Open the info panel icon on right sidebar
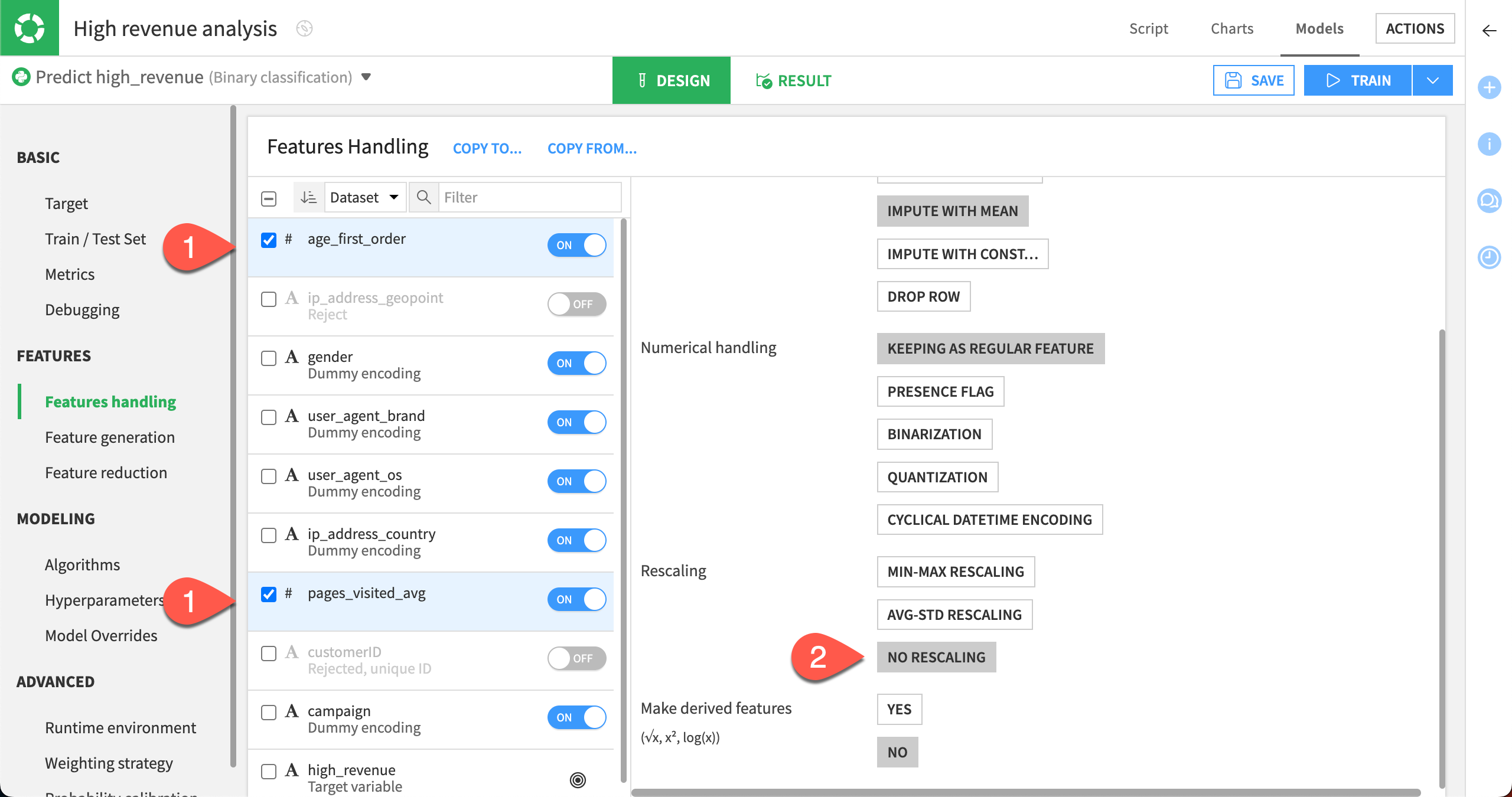 tap(1490, 143)
